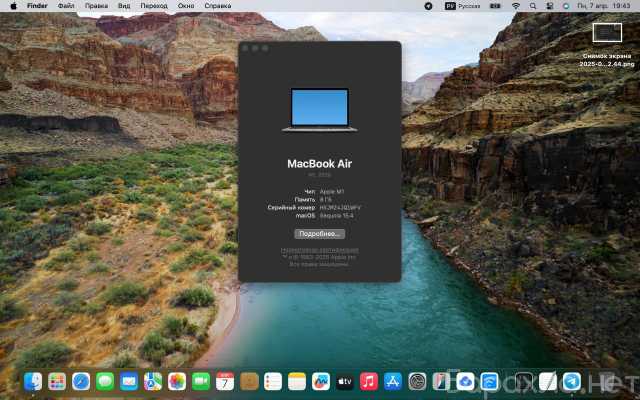Open the blue cloud app in the Dock
This screenshot has width=640, height=400.
coord(465,382)
